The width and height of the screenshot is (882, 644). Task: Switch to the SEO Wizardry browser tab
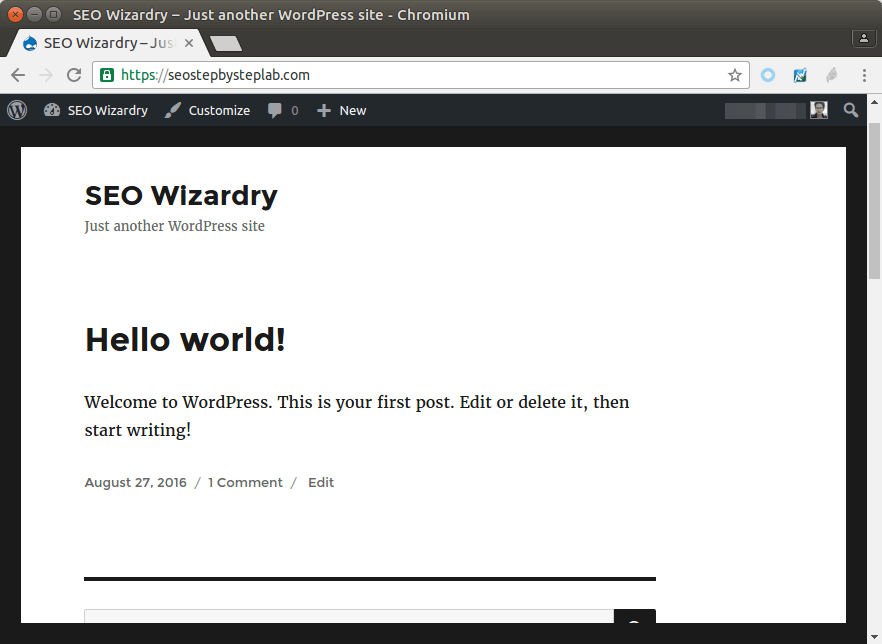coord(100,43)
